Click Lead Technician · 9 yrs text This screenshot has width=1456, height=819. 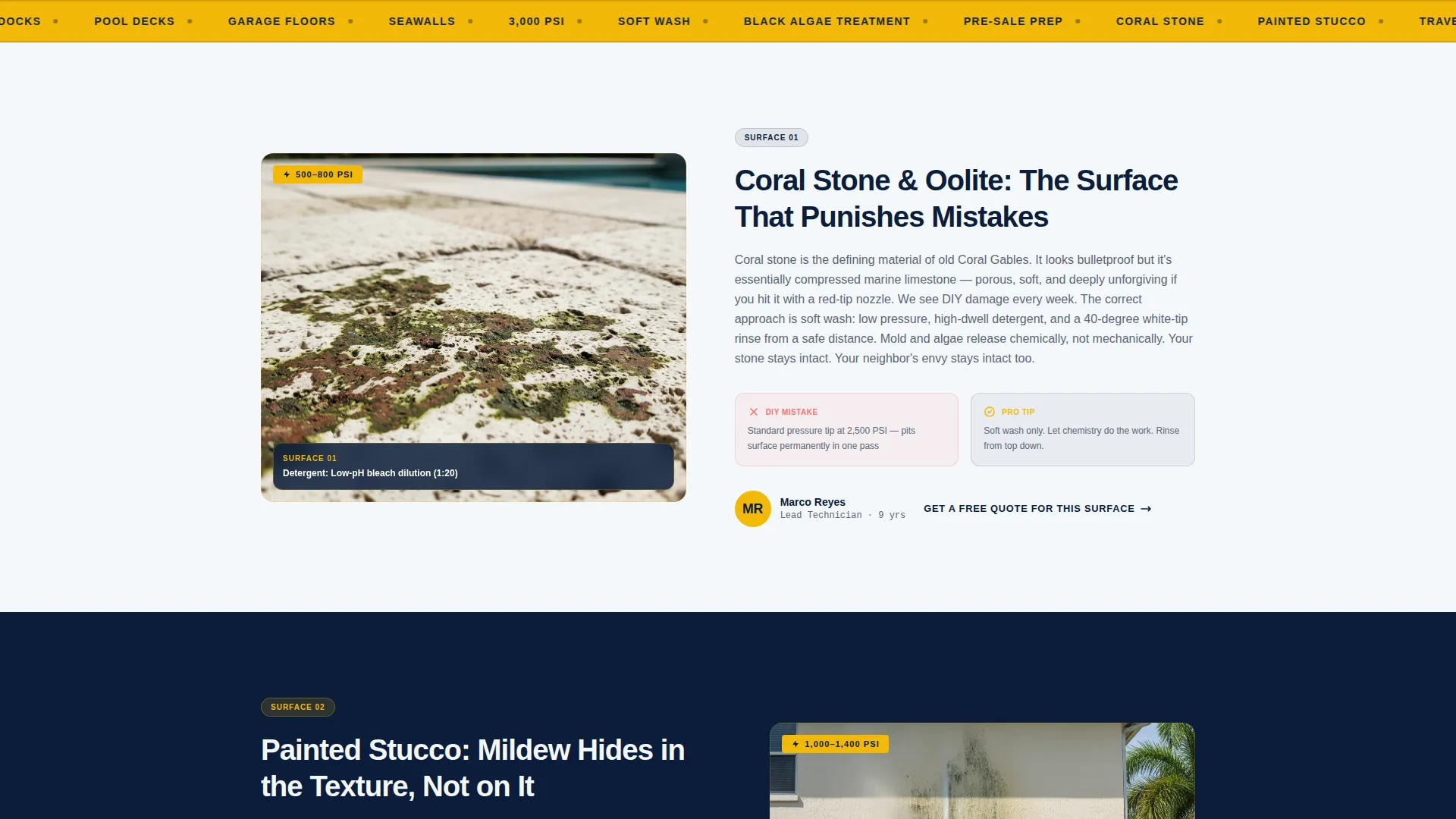coord(843,515)
